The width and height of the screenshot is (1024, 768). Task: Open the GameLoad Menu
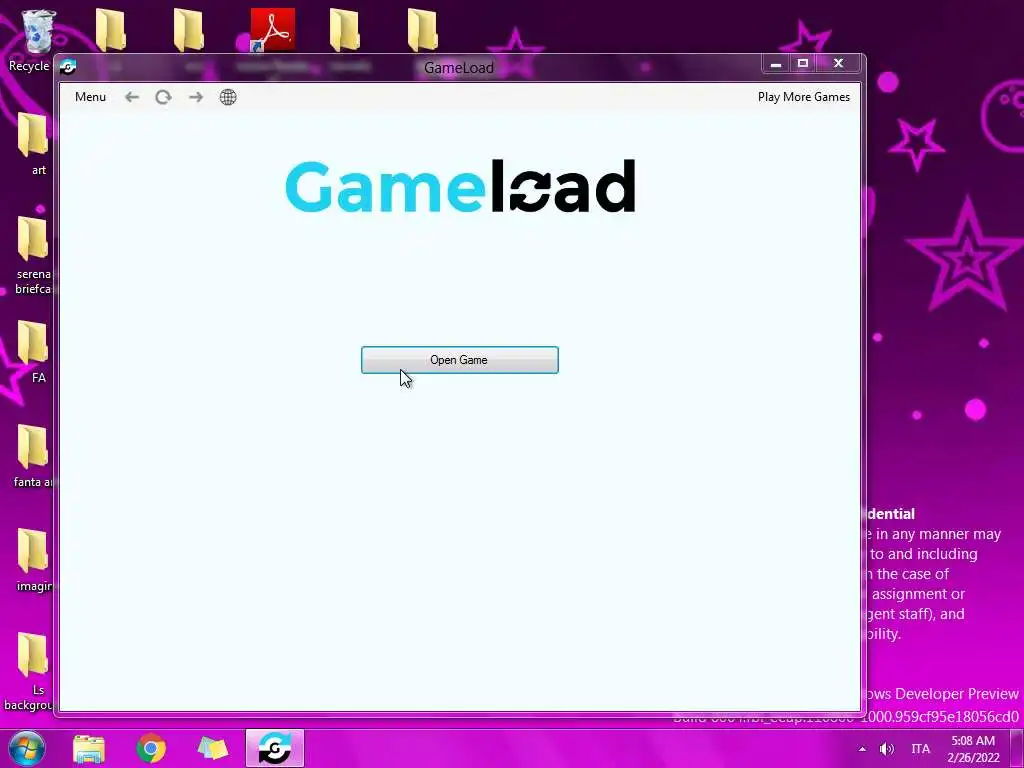pos(90,97)
